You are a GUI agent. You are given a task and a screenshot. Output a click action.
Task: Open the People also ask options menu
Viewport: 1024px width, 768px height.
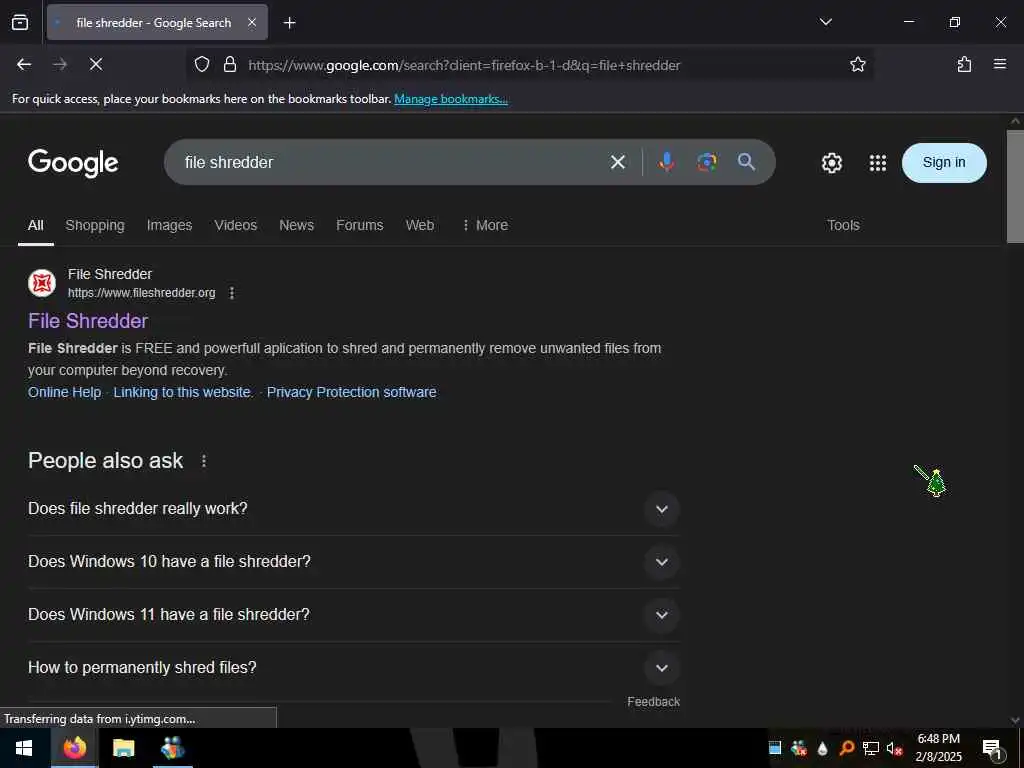point(204,461)
